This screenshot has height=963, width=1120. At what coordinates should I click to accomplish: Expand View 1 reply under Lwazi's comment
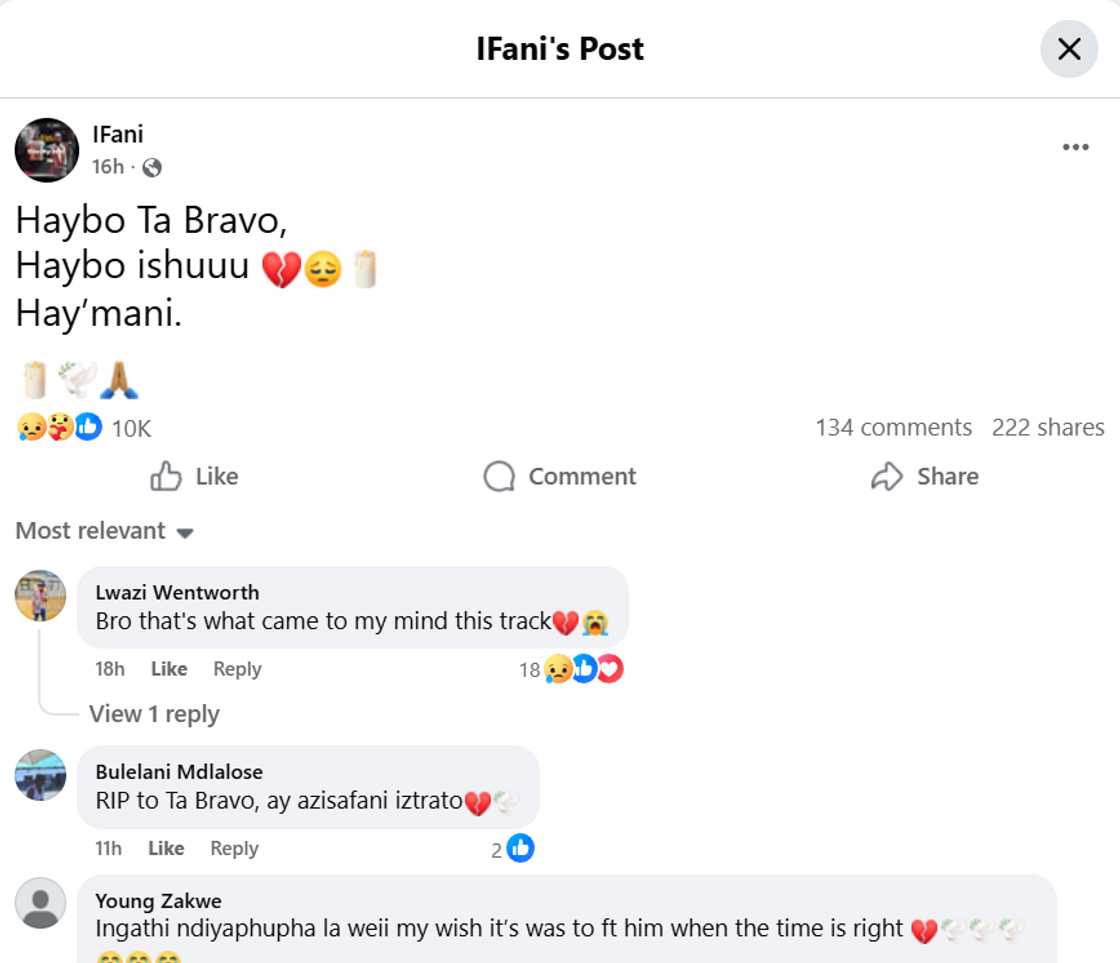(x=154, y=714)
